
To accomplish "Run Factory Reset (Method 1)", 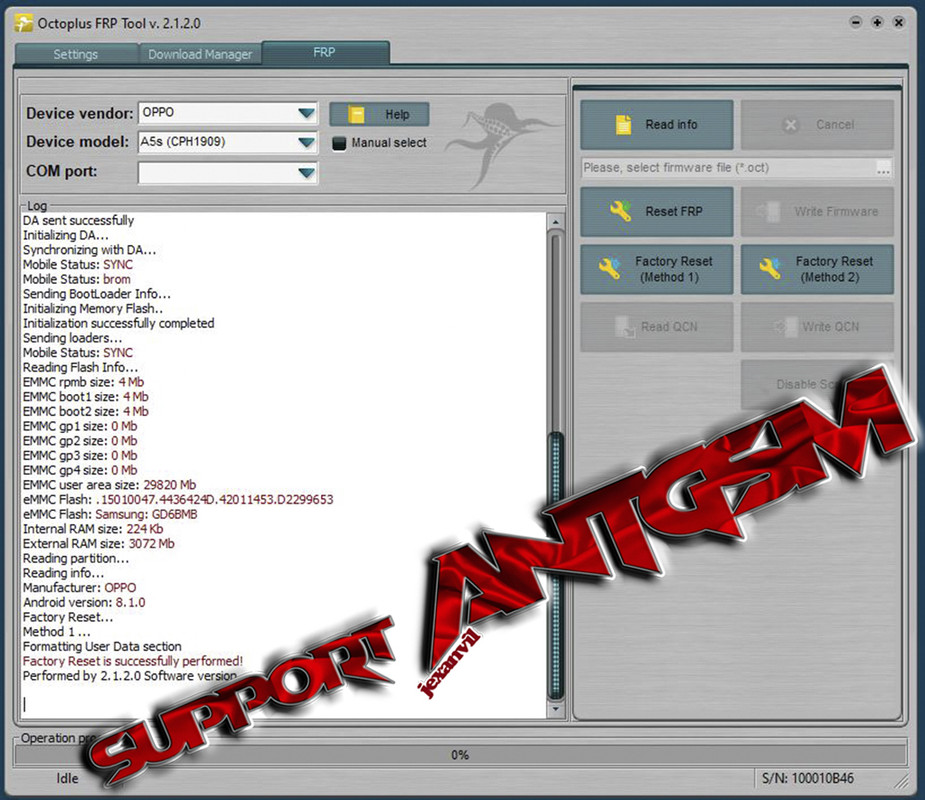I will 657,269.
